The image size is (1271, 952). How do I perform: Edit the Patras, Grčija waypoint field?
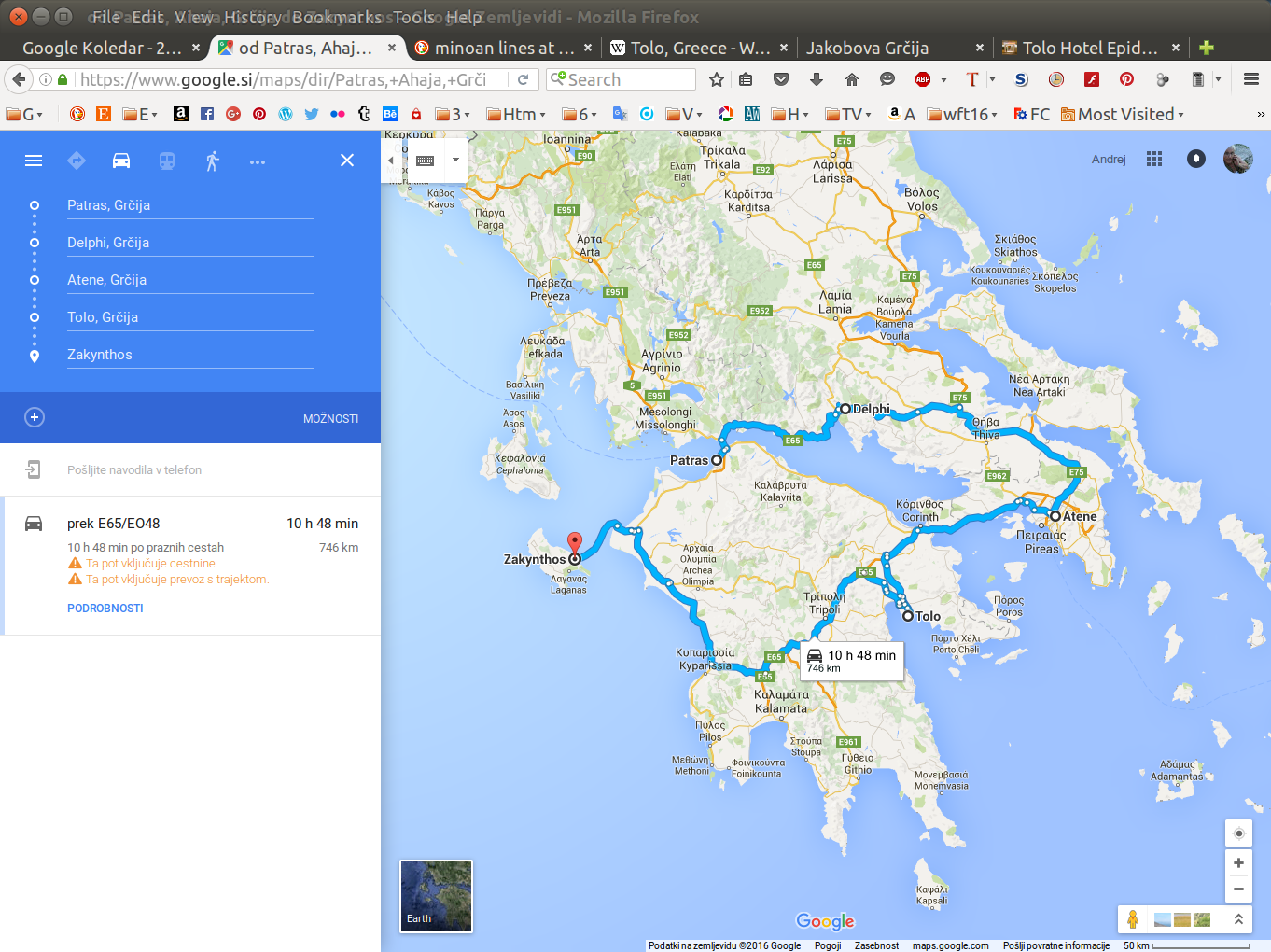(190, 205)
